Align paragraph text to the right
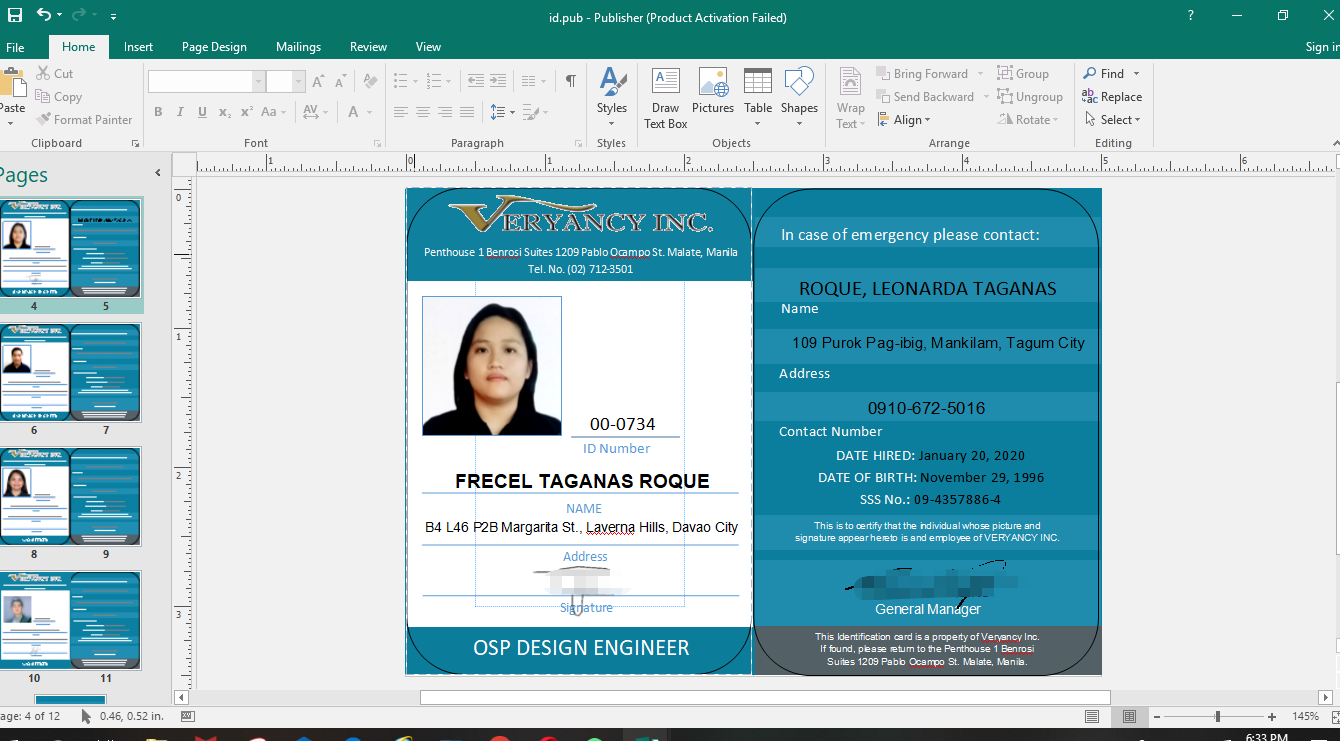Viewport: 1340px width, 741px height. pyautogui.click(x=445, y=112)
